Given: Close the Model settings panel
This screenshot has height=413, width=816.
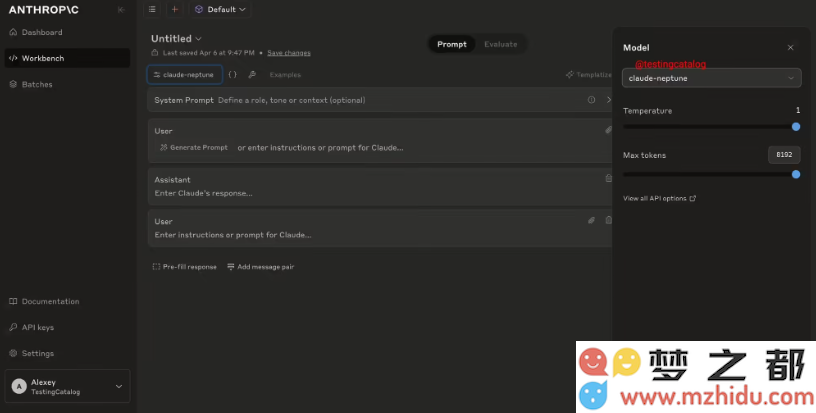Looking at the screenshot, I should [790, 47].
